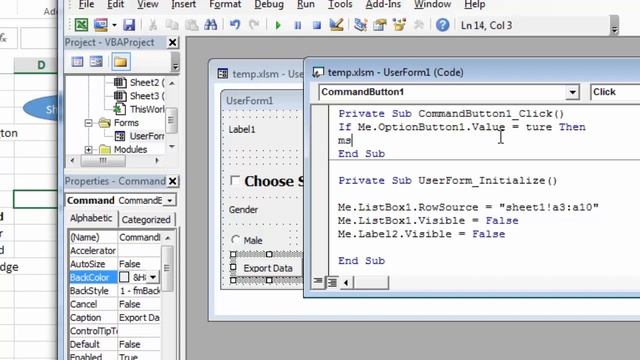Open the Properties Window toolbar icon
The width and height of the screenshot is (640, 360).
pyautogui.click(x=380, y=25)
